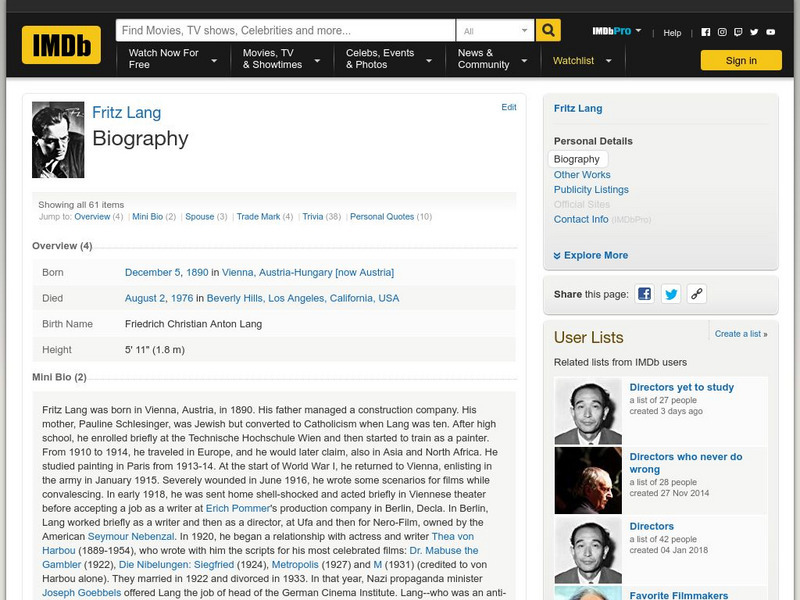The height and width of the screenshot is (600, 800).
Task: Open IMDb's Facebook page from the header
Action: tap(706, 31)
